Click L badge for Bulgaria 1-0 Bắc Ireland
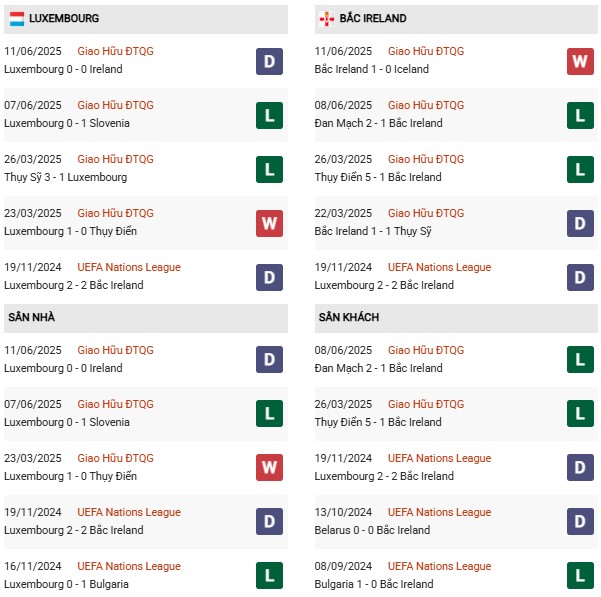This screenshot has width=601, height=597. point(580,576)
